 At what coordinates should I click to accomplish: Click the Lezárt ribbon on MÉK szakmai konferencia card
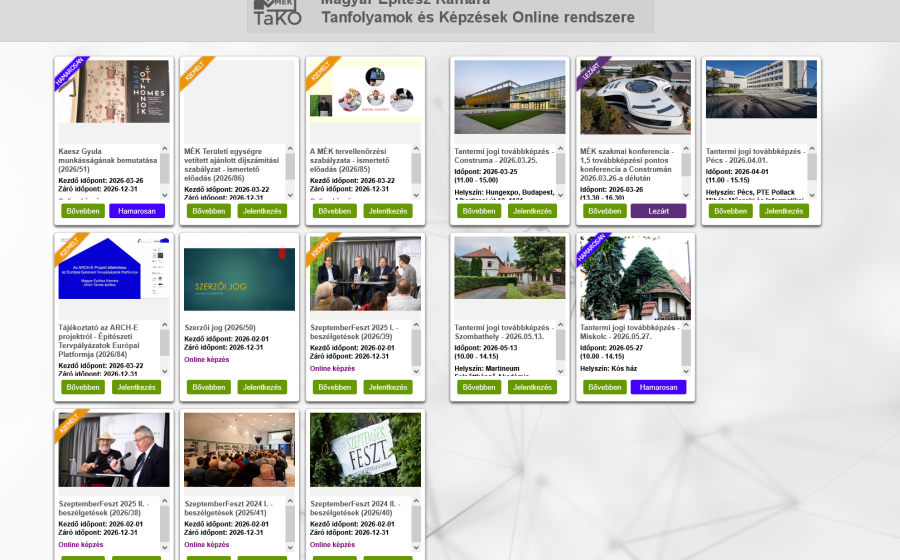[593, 72]
